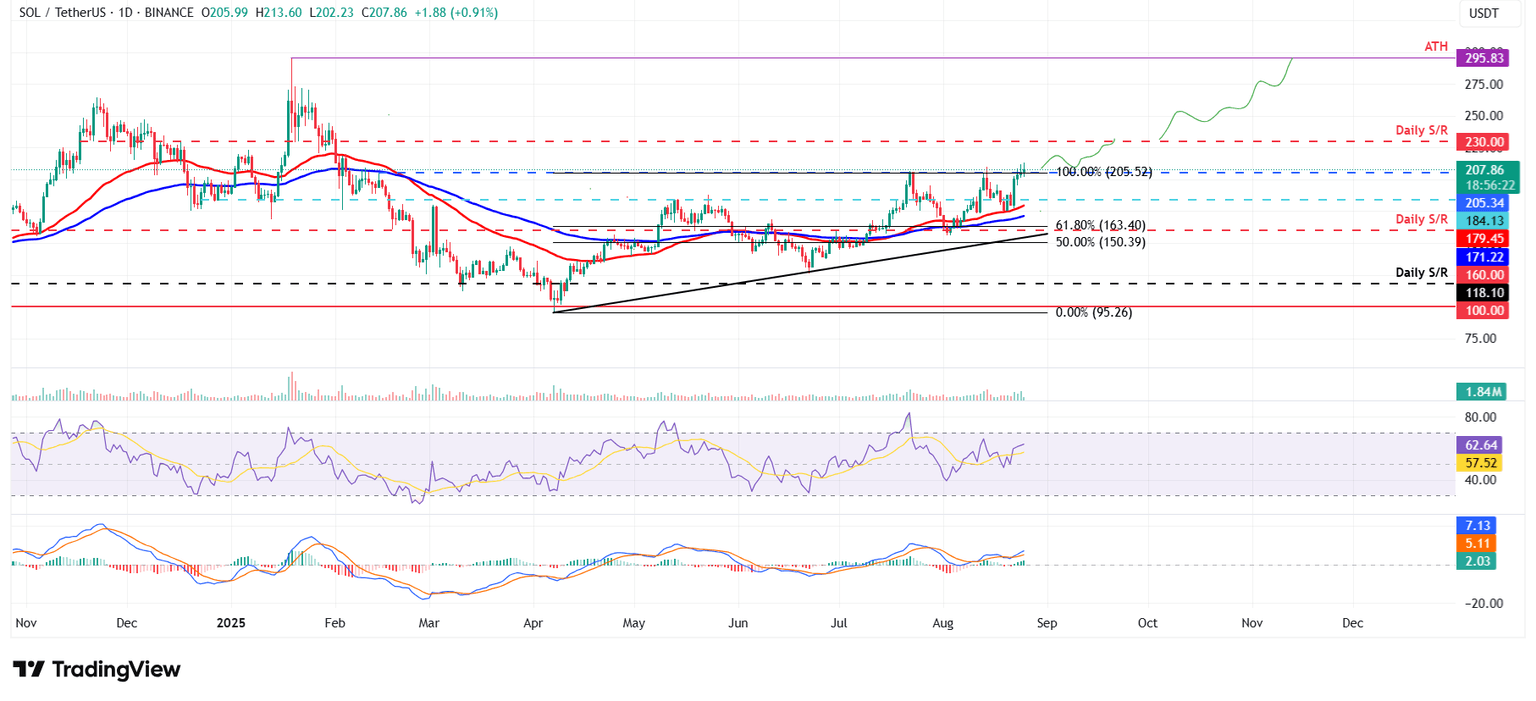This screenshot has width=1536, height=701.
Task: Click the Sep label on the date axis
Action: (x=1046, y=622)
